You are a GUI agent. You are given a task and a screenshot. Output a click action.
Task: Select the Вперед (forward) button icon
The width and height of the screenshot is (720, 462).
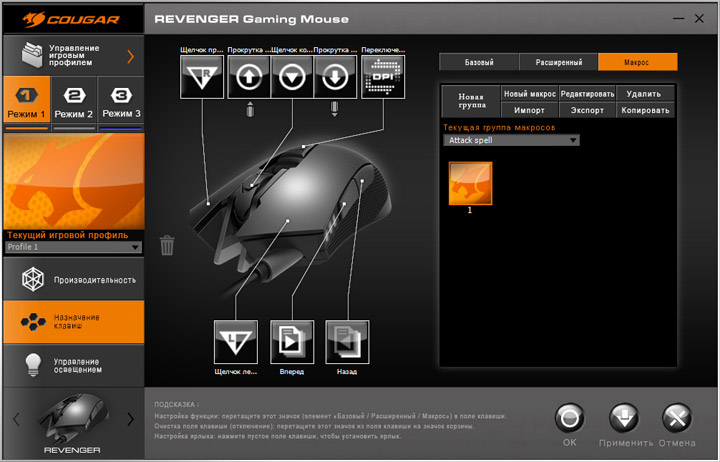[x=292, y=342]
